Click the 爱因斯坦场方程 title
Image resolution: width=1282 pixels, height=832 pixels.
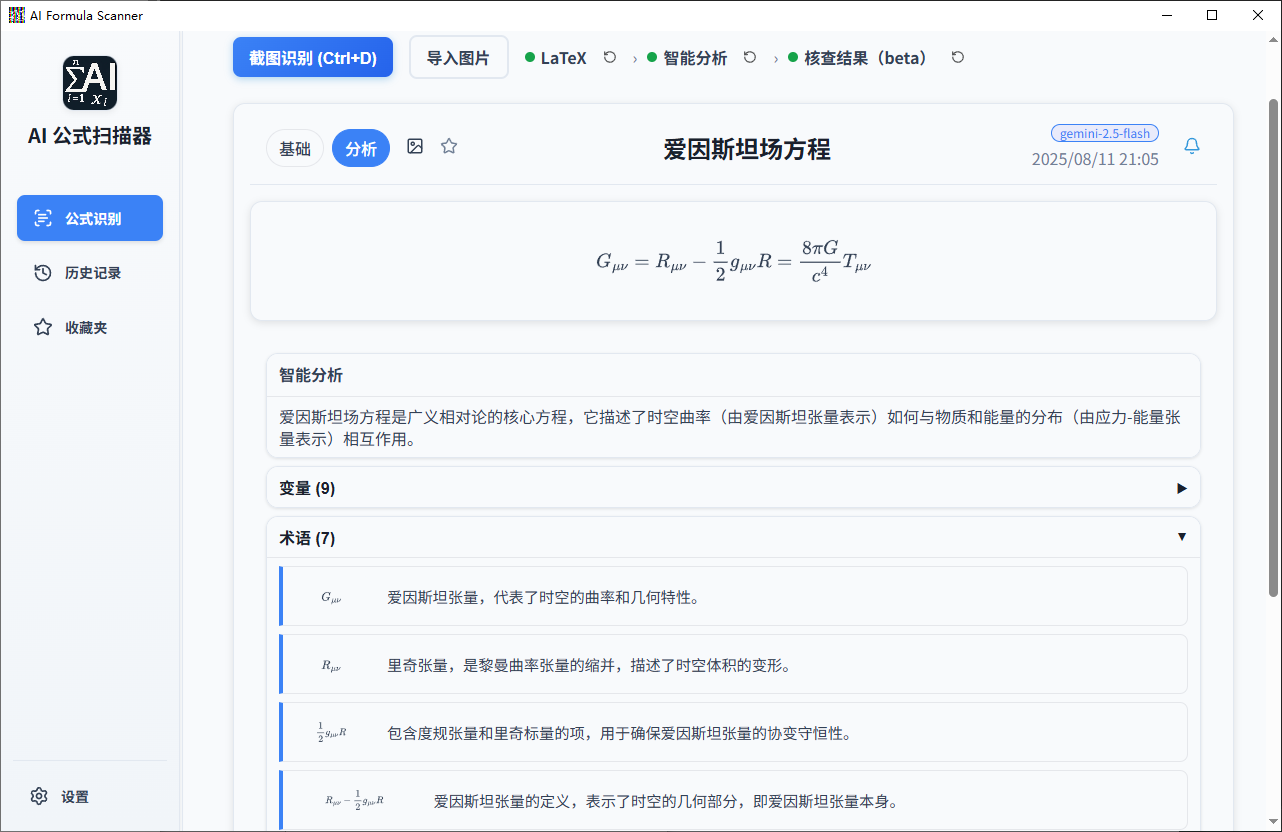pyautogui.click(x=747, y=150)
